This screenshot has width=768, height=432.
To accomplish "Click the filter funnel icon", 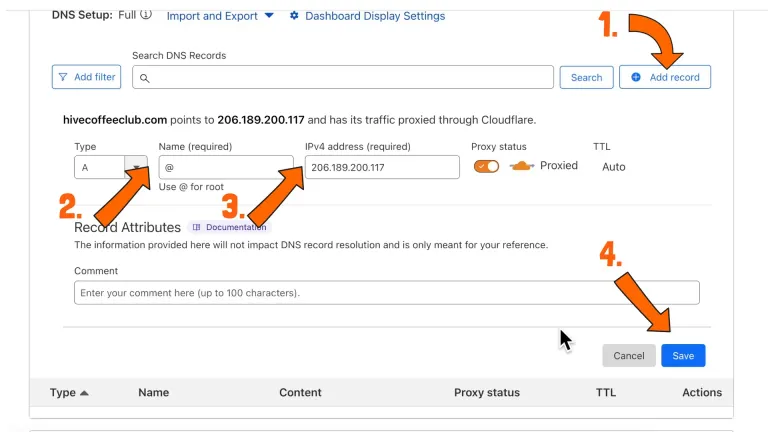I will tap(63, 77).
